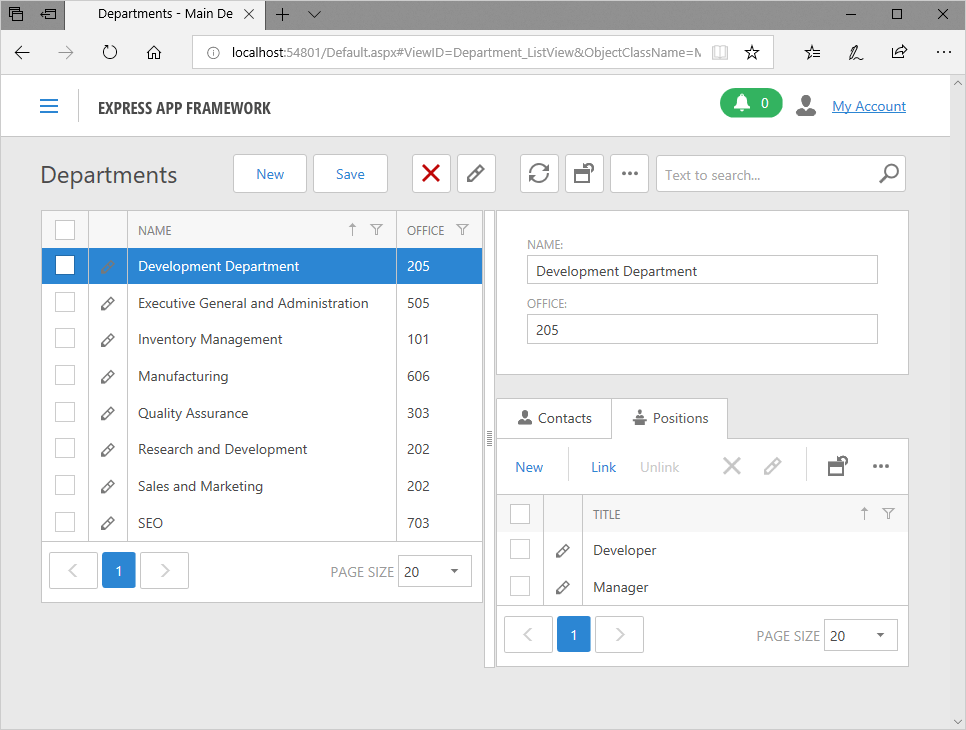Open the hamburger navigation menu
The width and height of the screenshot is (966, 730).
(x=49, y=106)
